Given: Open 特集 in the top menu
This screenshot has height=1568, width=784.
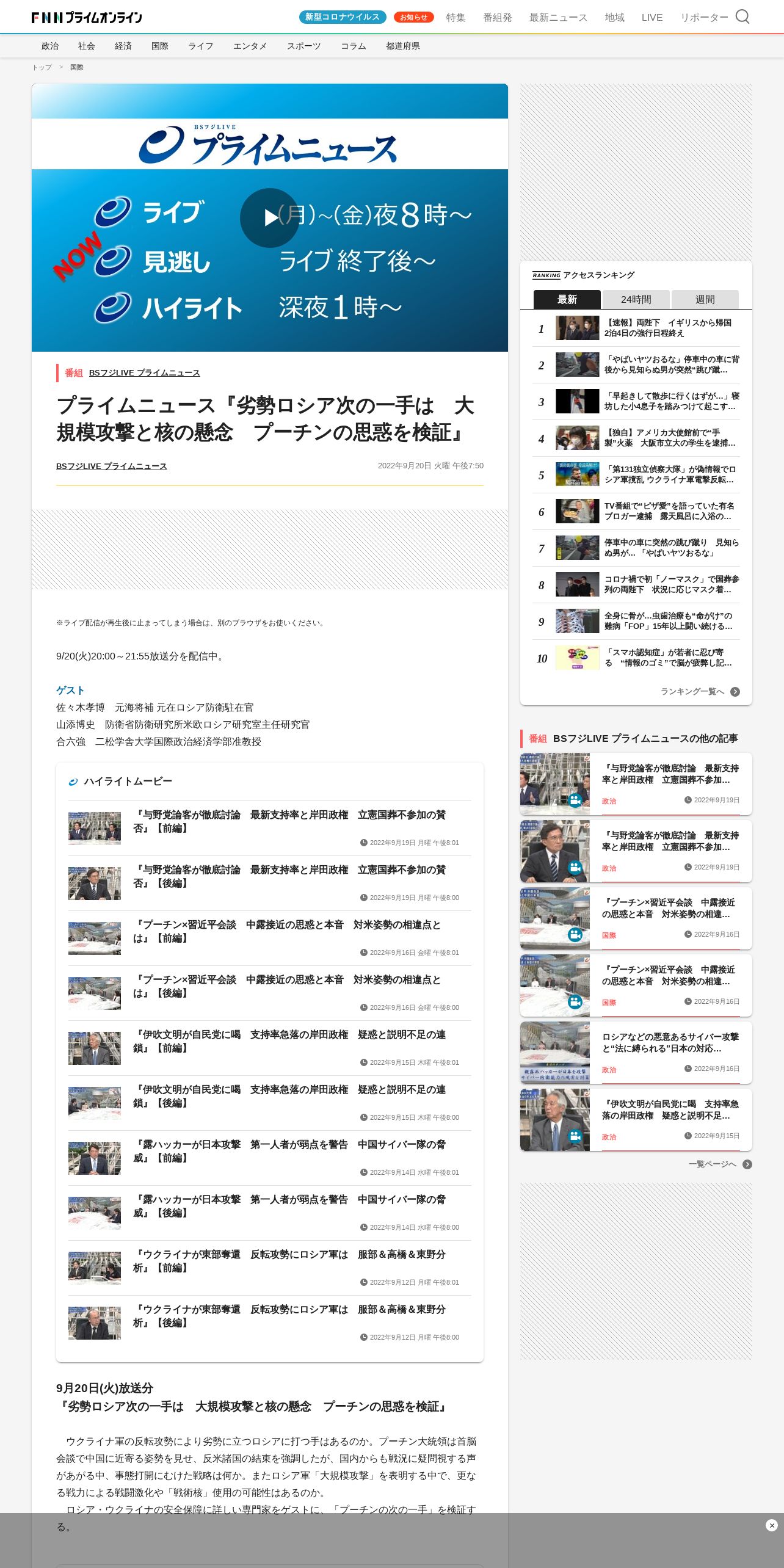Looking at the screenshot, I should [456, 18].
